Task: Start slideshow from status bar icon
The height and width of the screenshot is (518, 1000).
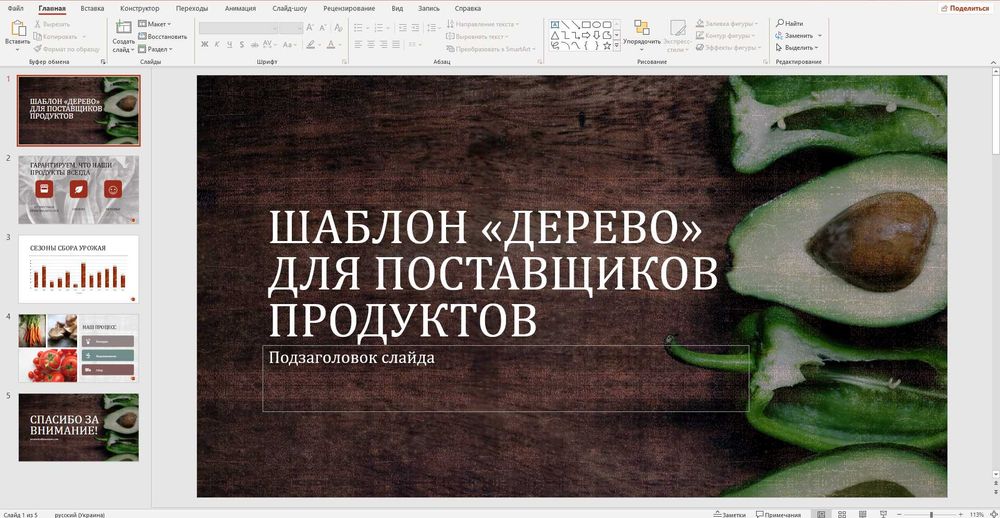Action: [883, 514]
